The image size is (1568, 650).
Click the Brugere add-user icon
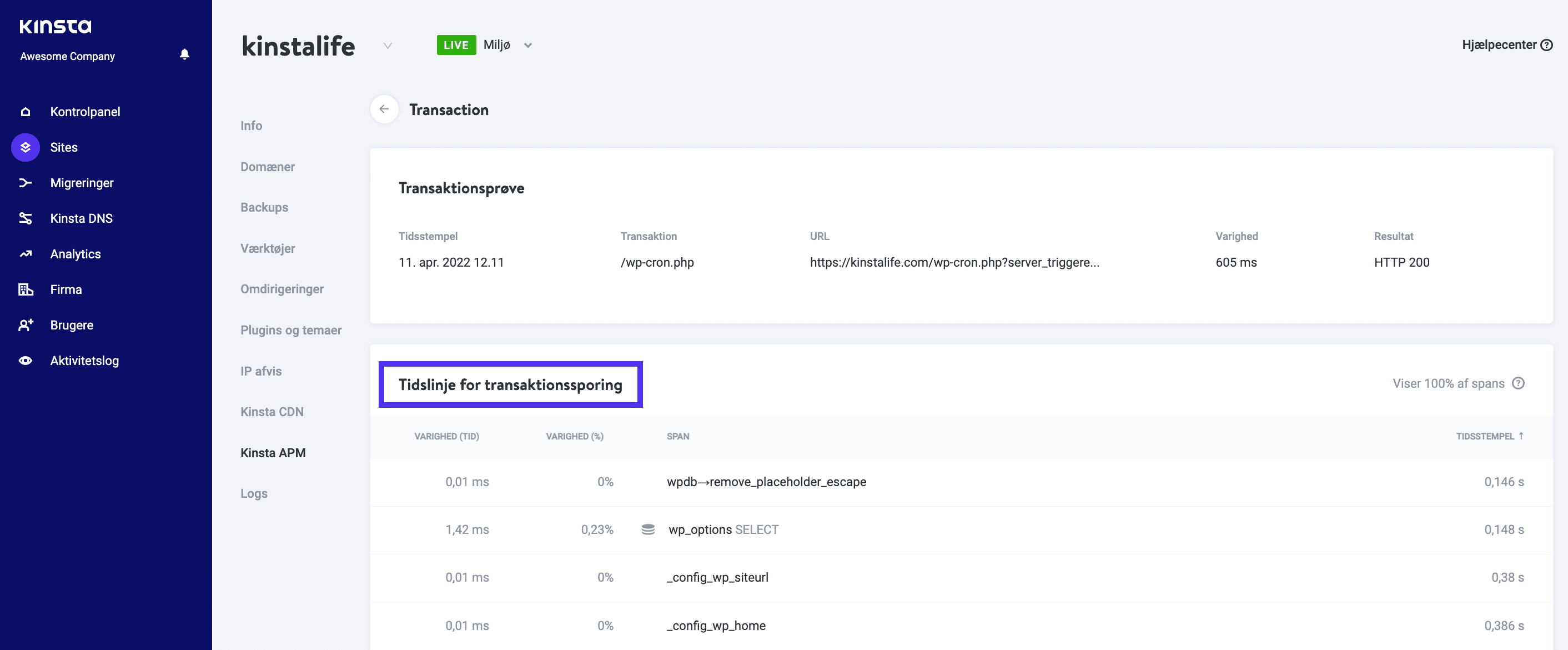point(25,324)
